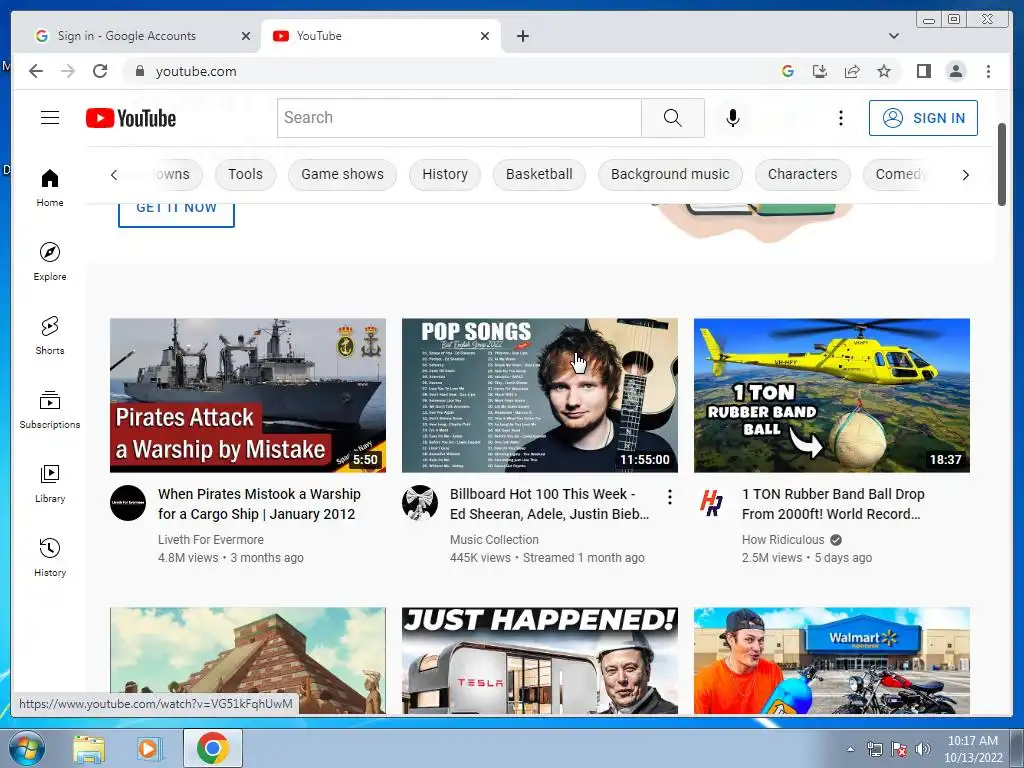Open video title When Pirates Mistook a Warship
Image resolution: width=1024 pixels, height=768 pixels.
[x=259, y=504]
